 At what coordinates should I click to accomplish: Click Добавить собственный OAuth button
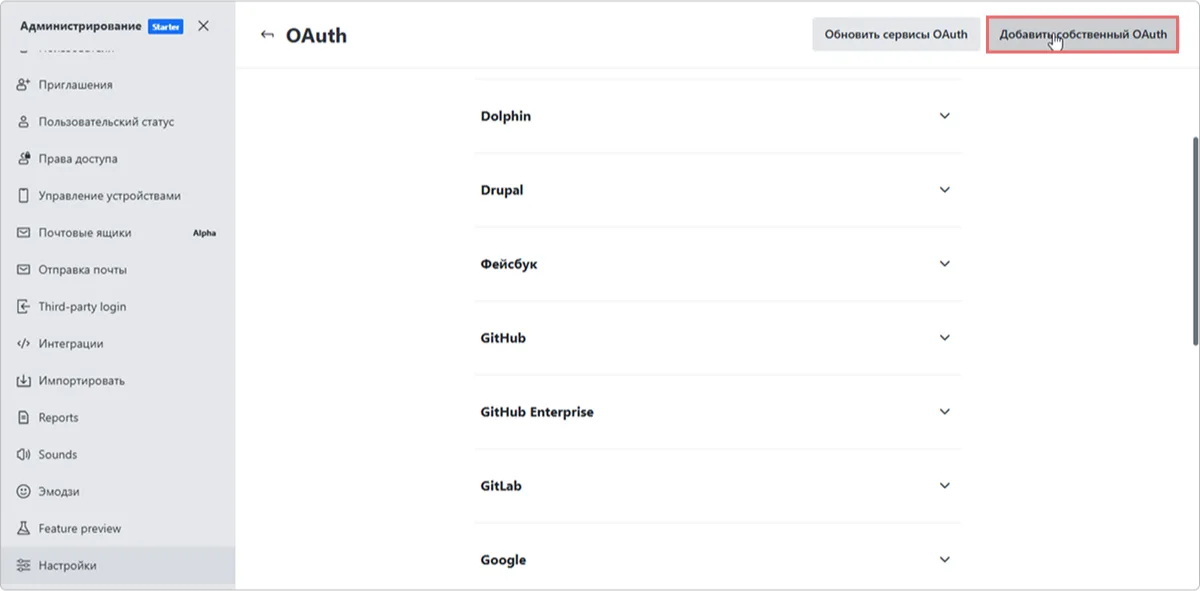coord(1082,35)
